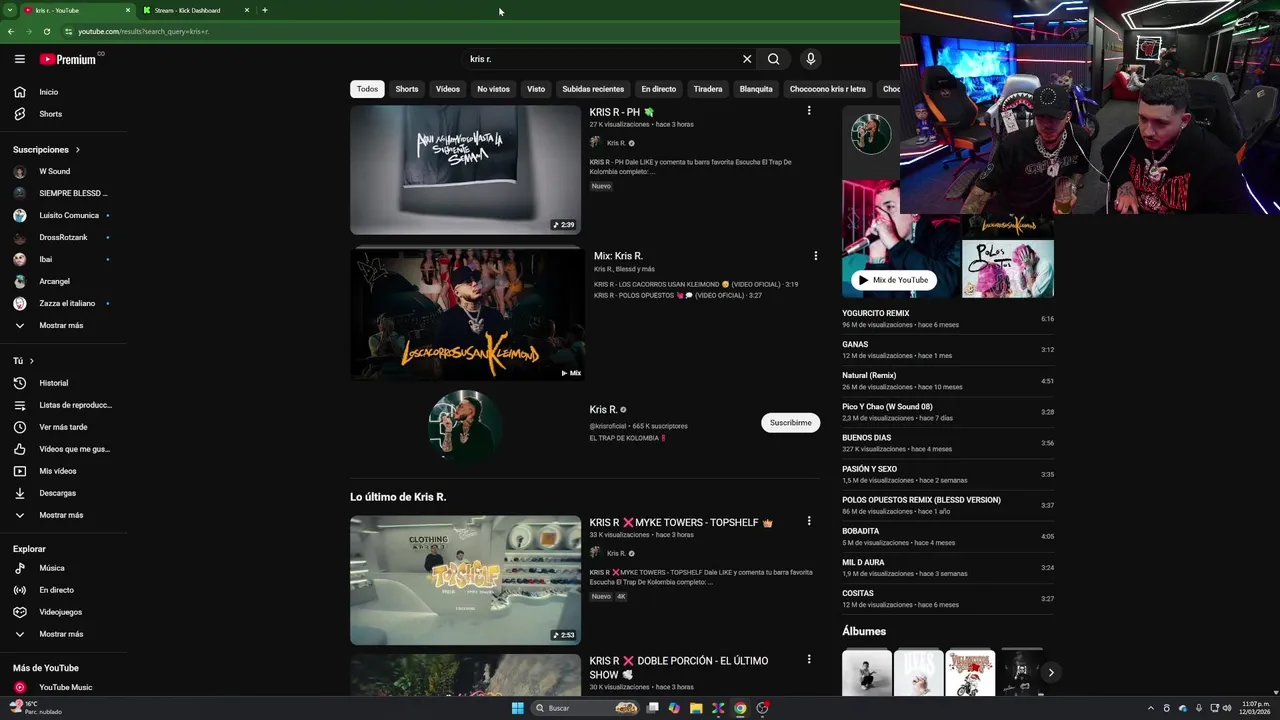Click the YouTube Premium logo

70,59
